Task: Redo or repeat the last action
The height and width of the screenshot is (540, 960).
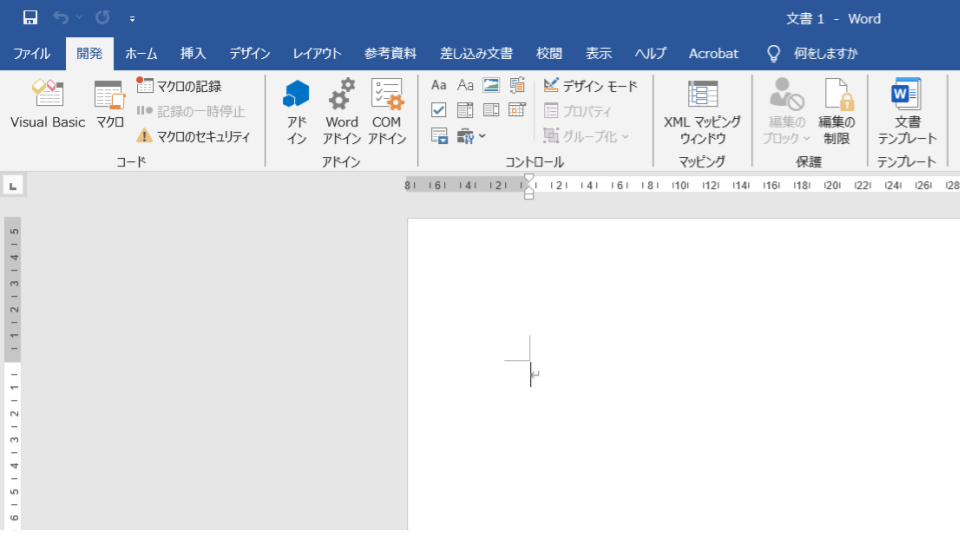Action: (102, 18)
